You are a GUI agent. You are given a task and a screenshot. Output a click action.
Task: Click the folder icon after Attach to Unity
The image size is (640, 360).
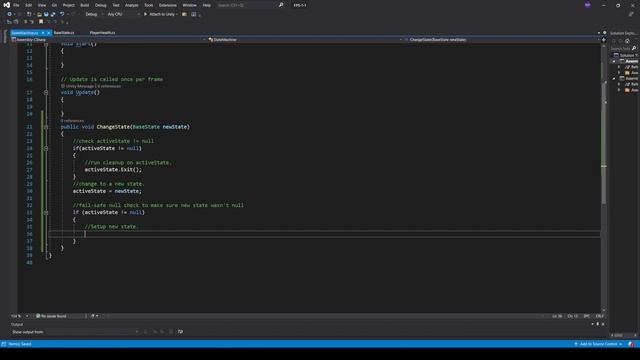click(x=184, y=14)
